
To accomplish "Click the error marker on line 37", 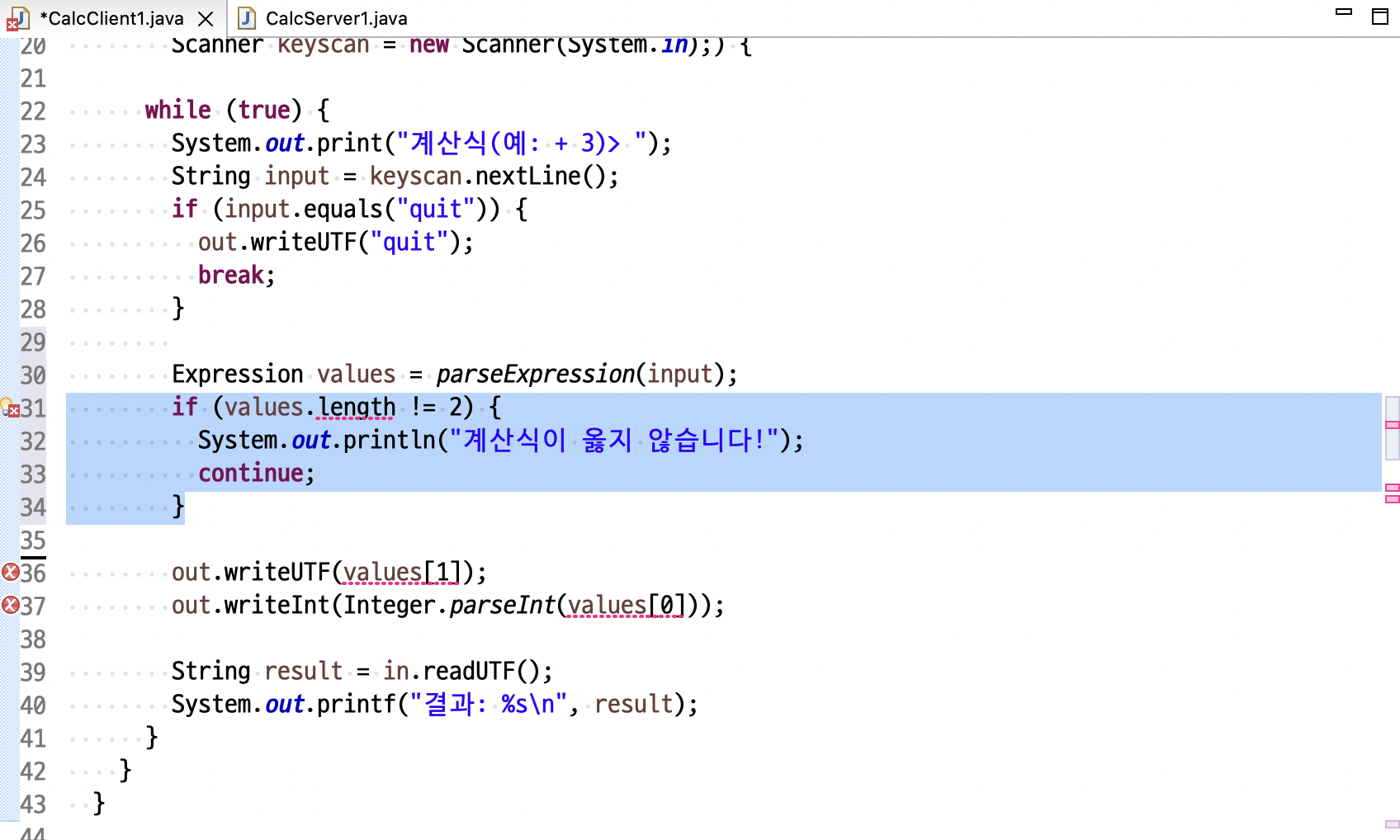I will [x=11, y=605].
